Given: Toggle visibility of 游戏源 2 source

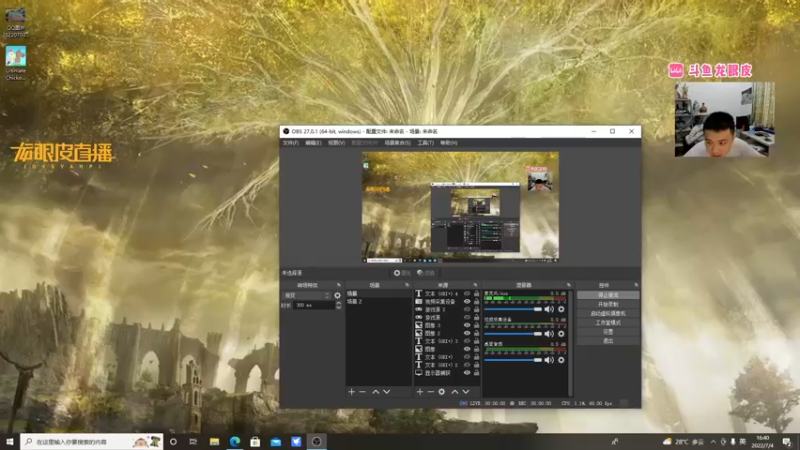Looking at the screenshot, I should tap(467, 309).
